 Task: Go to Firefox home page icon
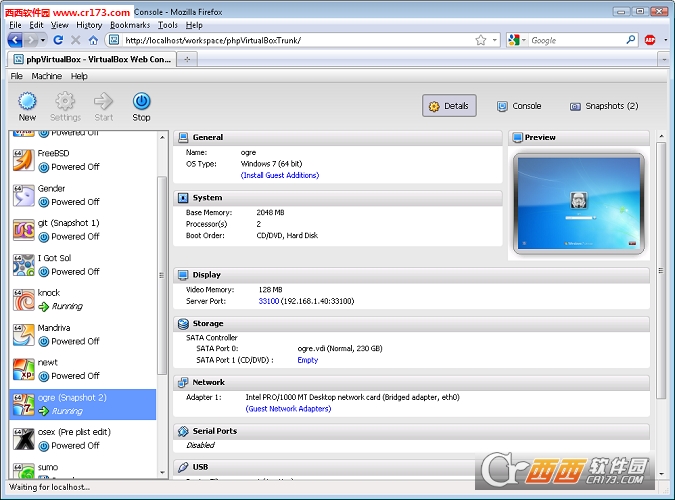[x=93, y=40]
